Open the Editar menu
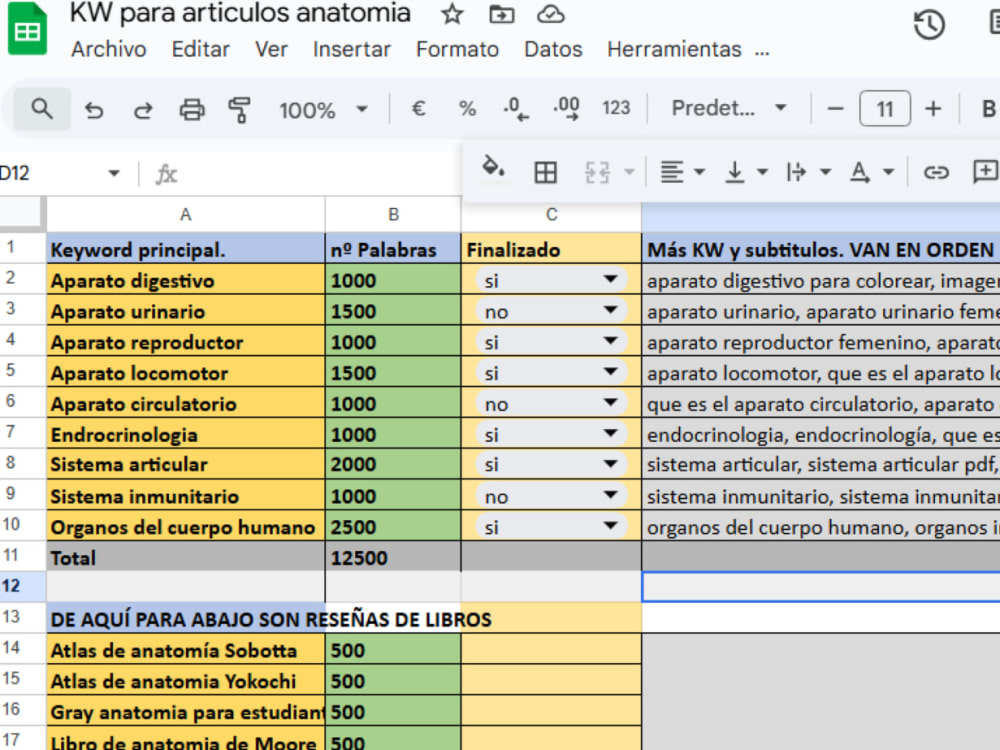The image size is (1000, 750). 200,49
